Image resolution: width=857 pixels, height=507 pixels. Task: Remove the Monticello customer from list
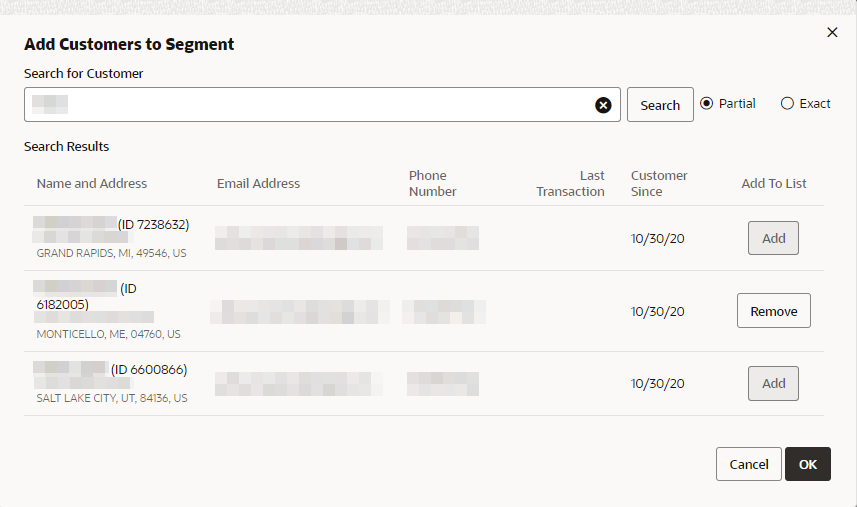(773, 311)
